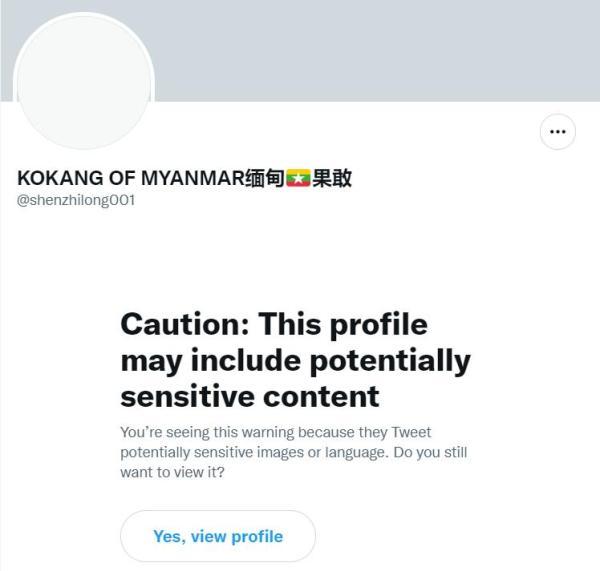Click the Myanmar flag emoji in name
Viewport: 600px width, 571px height.
pyautogui.click(x=298, y=178)
